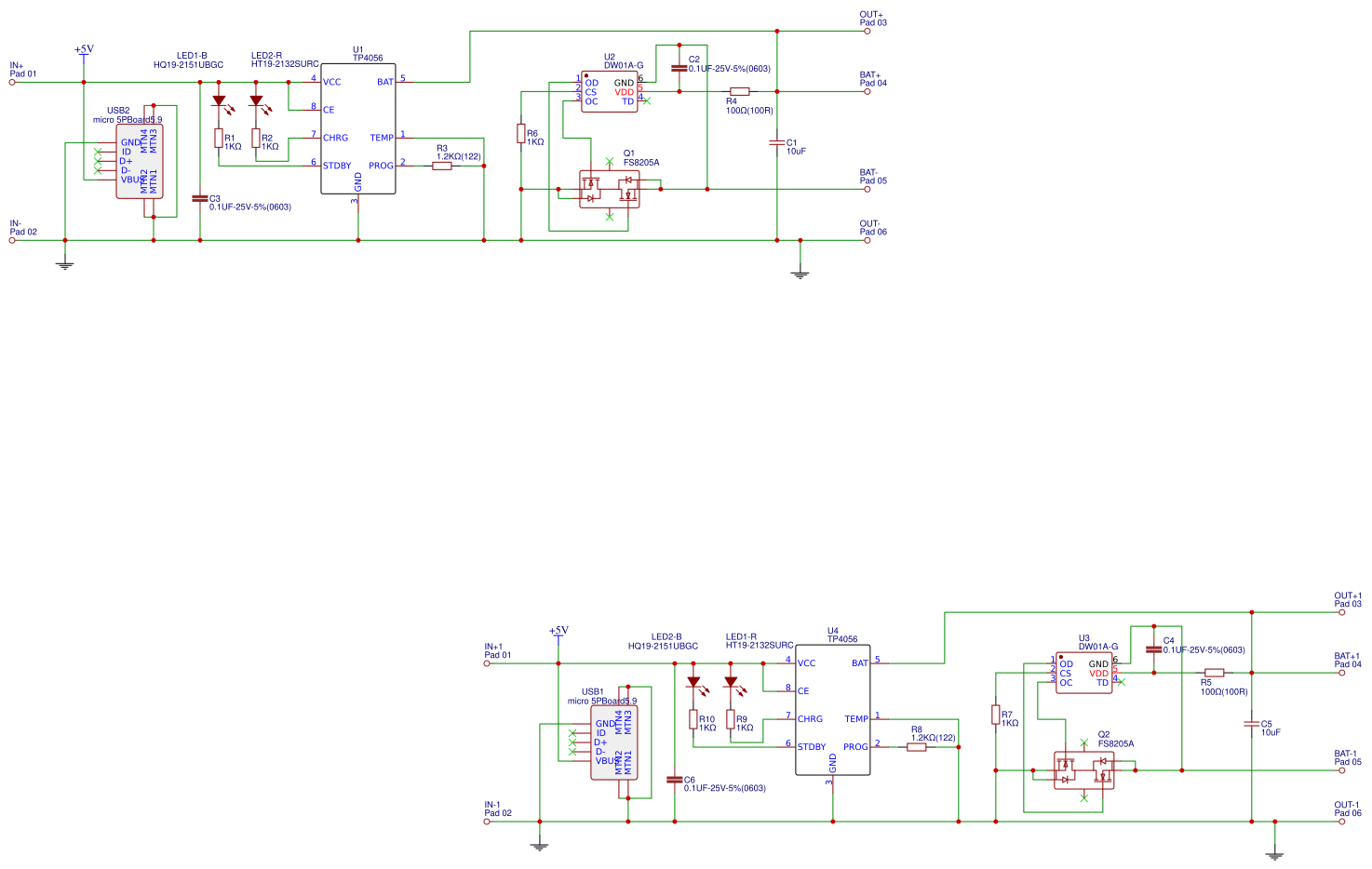Click the Q1 FS8205A MOSFET symbol

tap(610, 189)
